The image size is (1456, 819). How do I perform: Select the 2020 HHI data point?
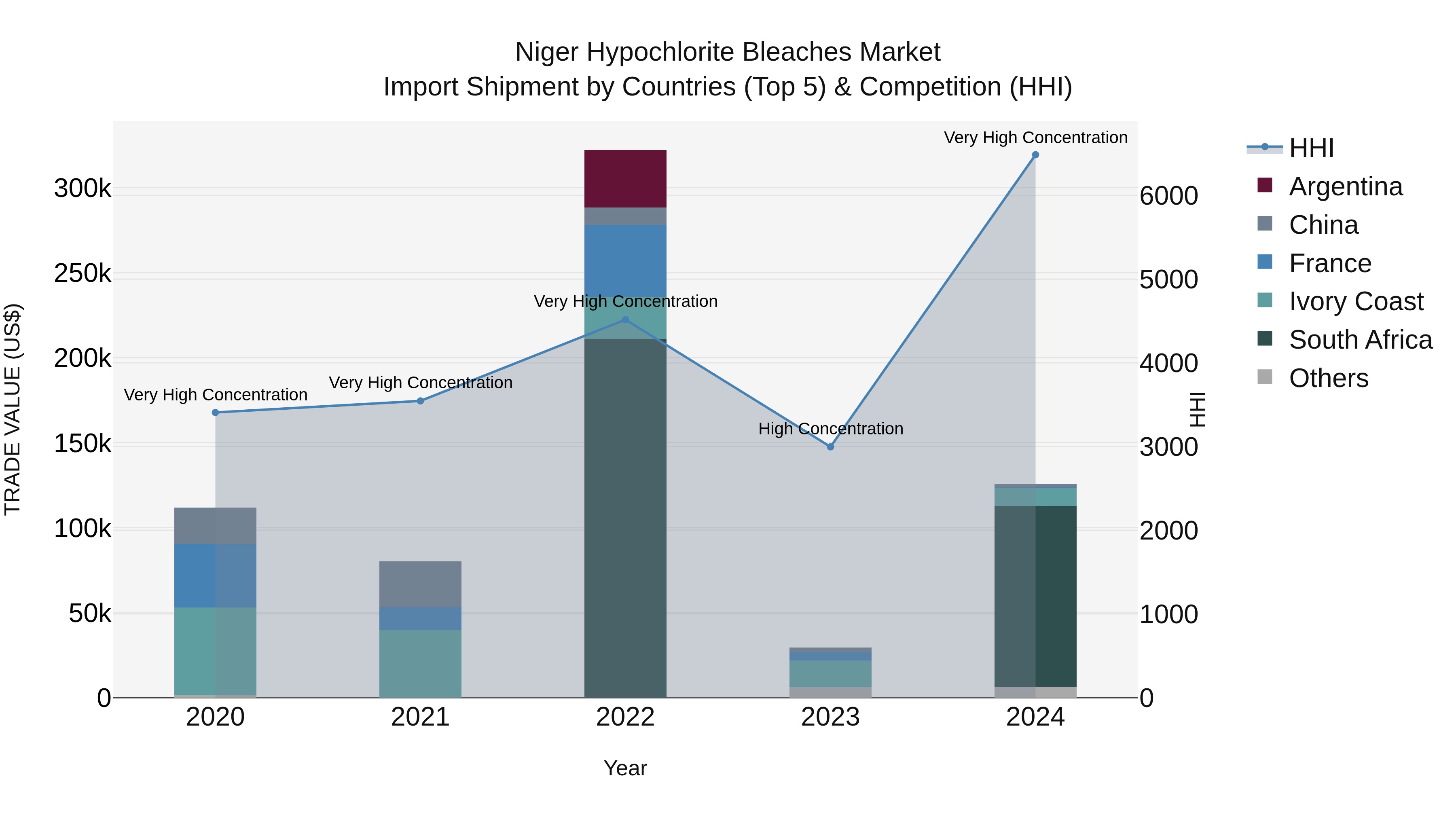[x=215, y=413]
